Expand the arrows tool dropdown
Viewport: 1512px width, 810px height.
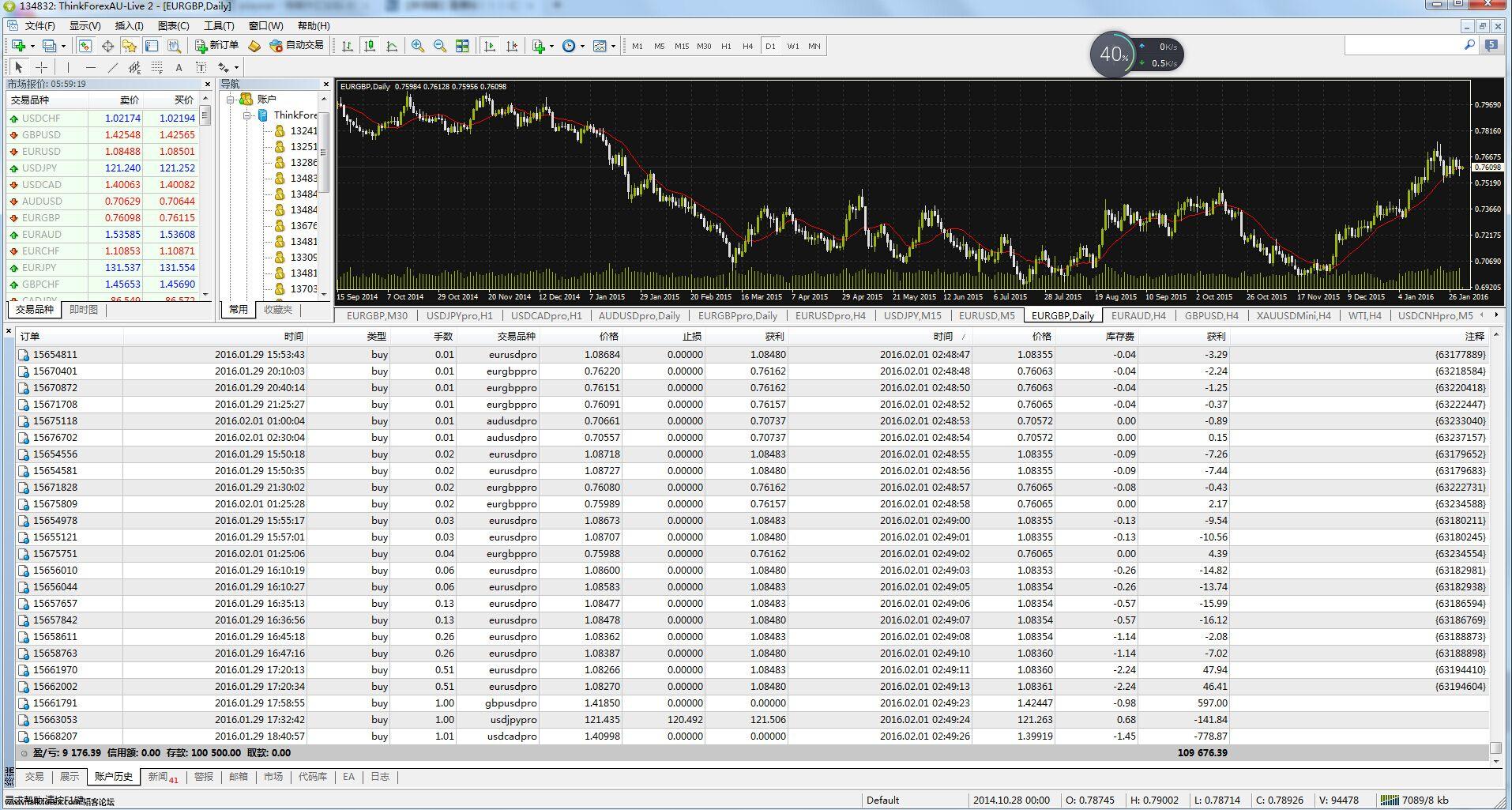point(236,67)
